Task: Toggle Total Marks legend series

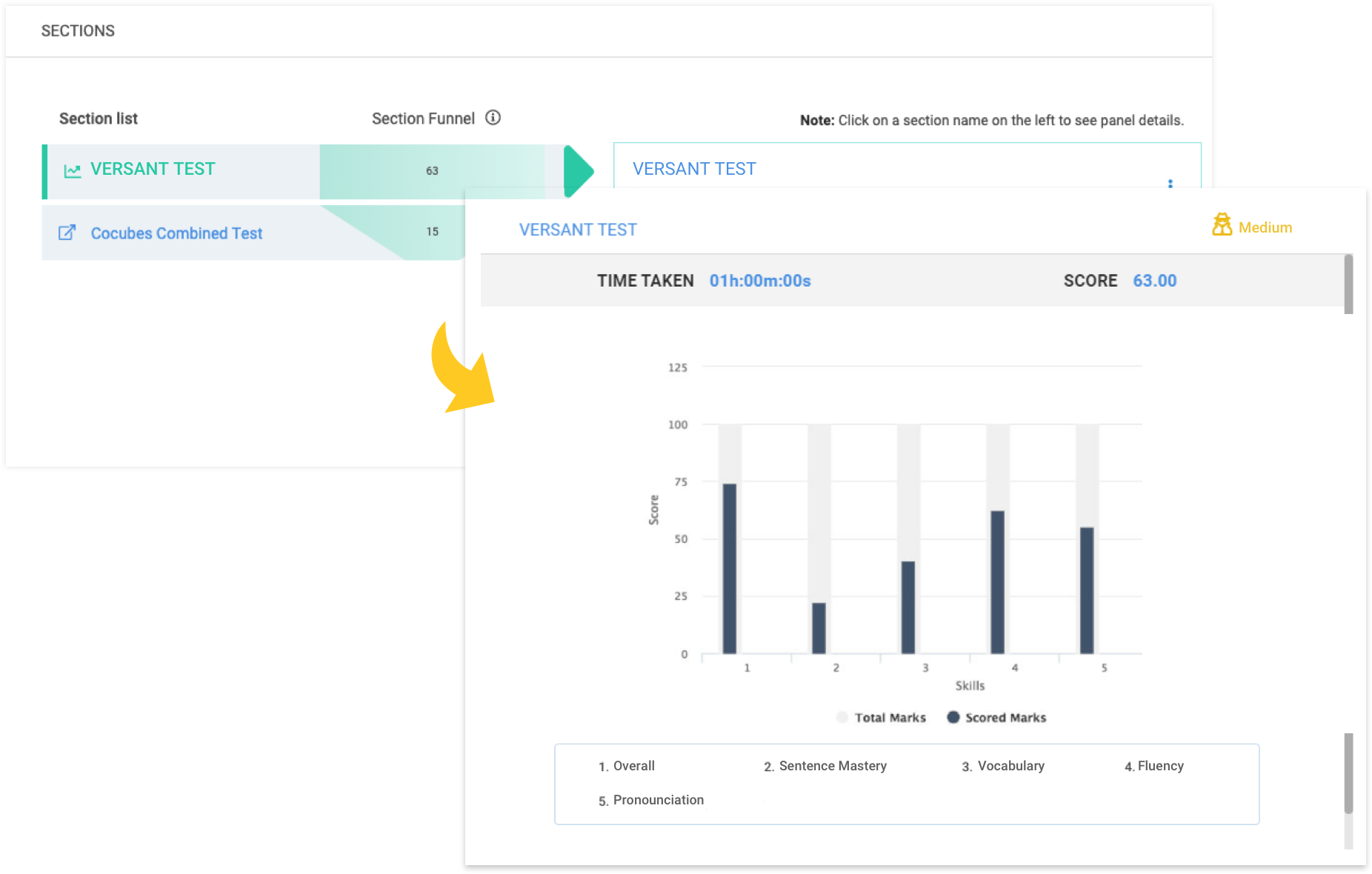Action: click(881, 717)
